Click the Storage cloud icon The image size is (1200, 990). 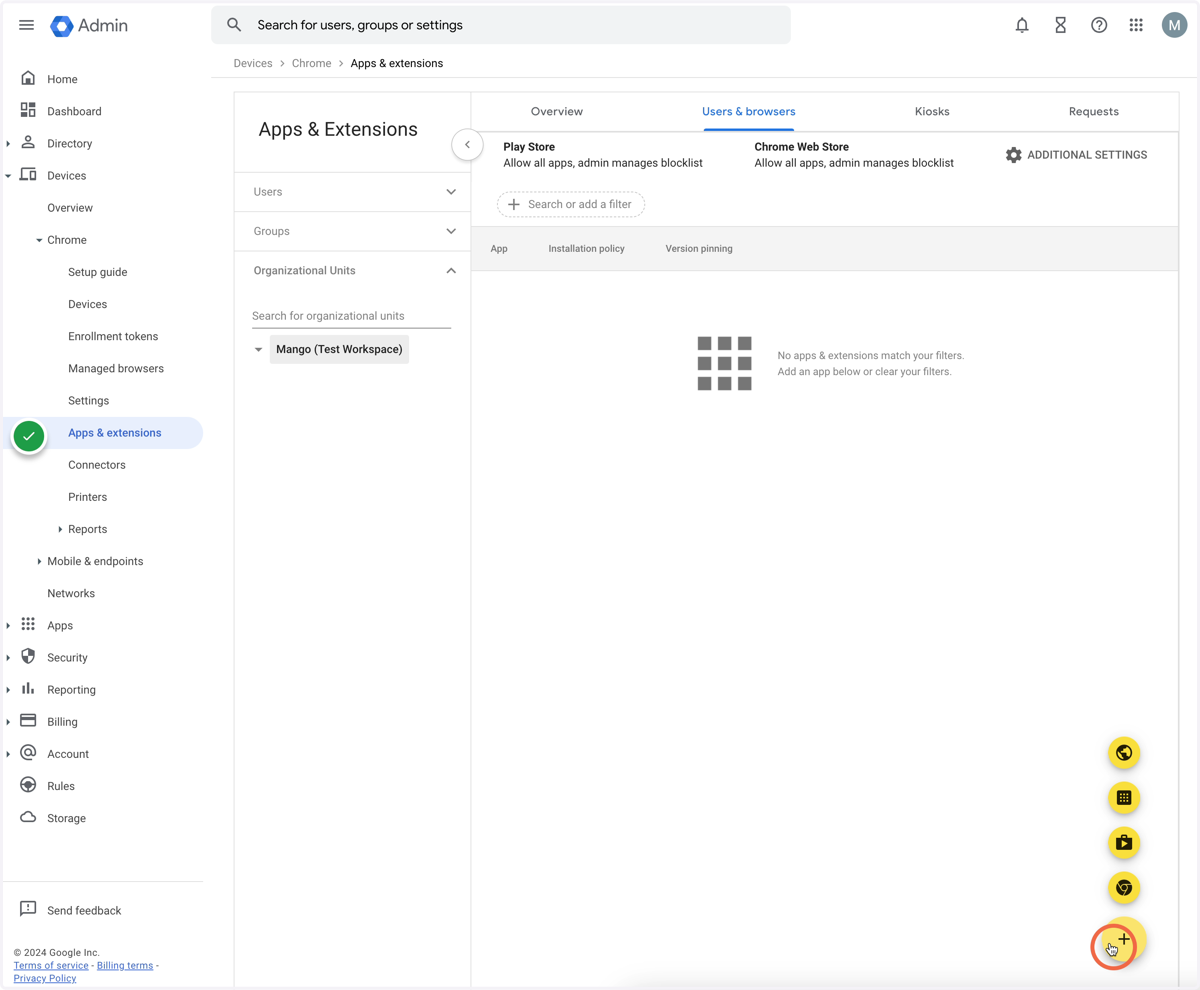[28, 817]
